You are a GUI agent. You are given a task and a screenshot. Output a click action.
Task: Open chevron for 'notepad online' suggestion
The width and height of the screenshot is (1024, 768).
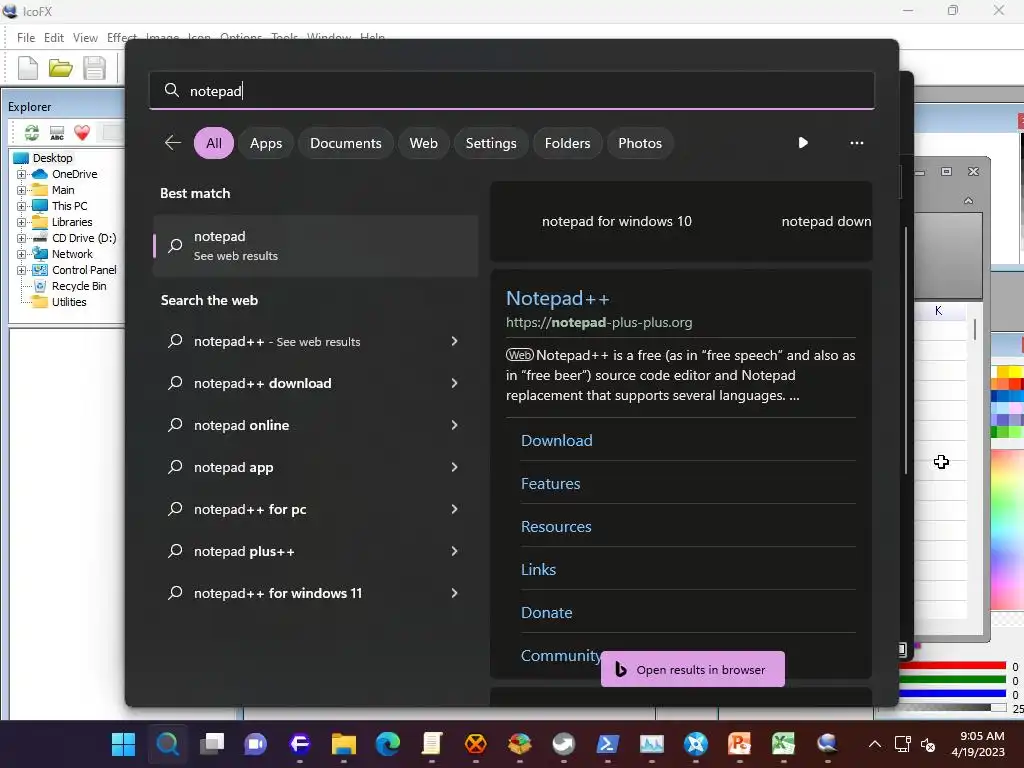[455, 425]
